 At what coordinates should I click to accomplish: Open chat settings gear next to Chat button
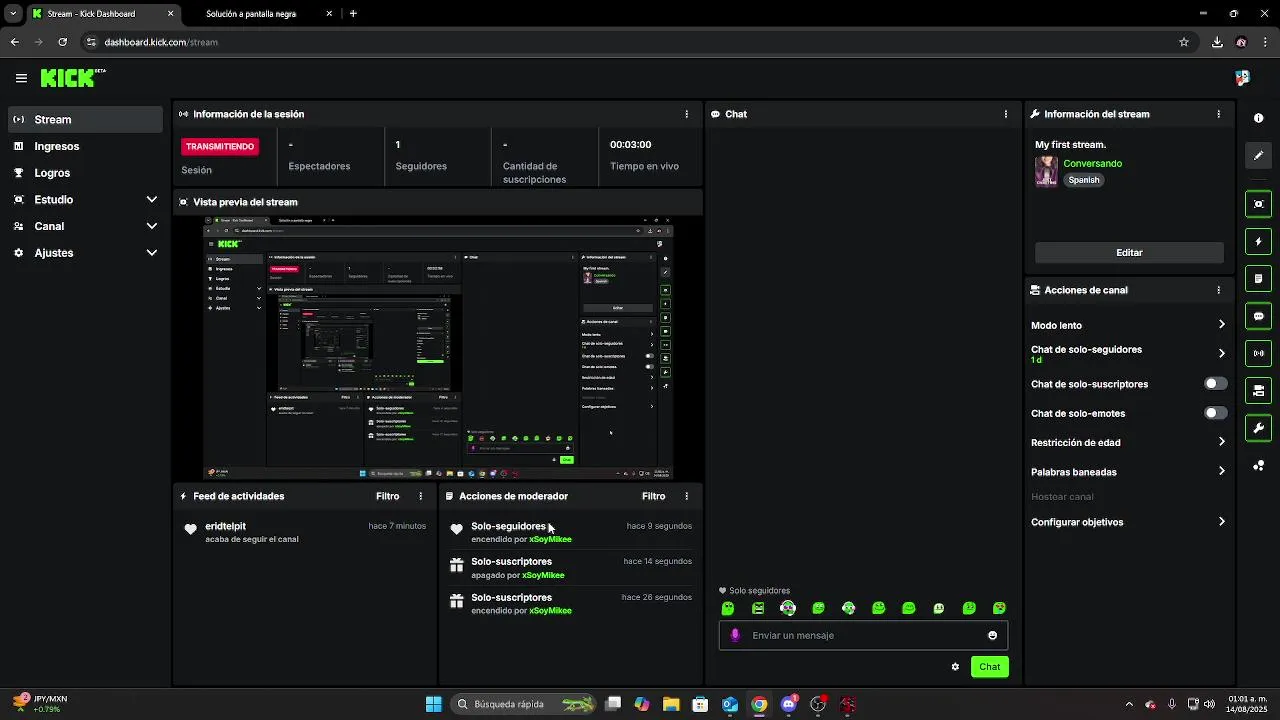955,667
